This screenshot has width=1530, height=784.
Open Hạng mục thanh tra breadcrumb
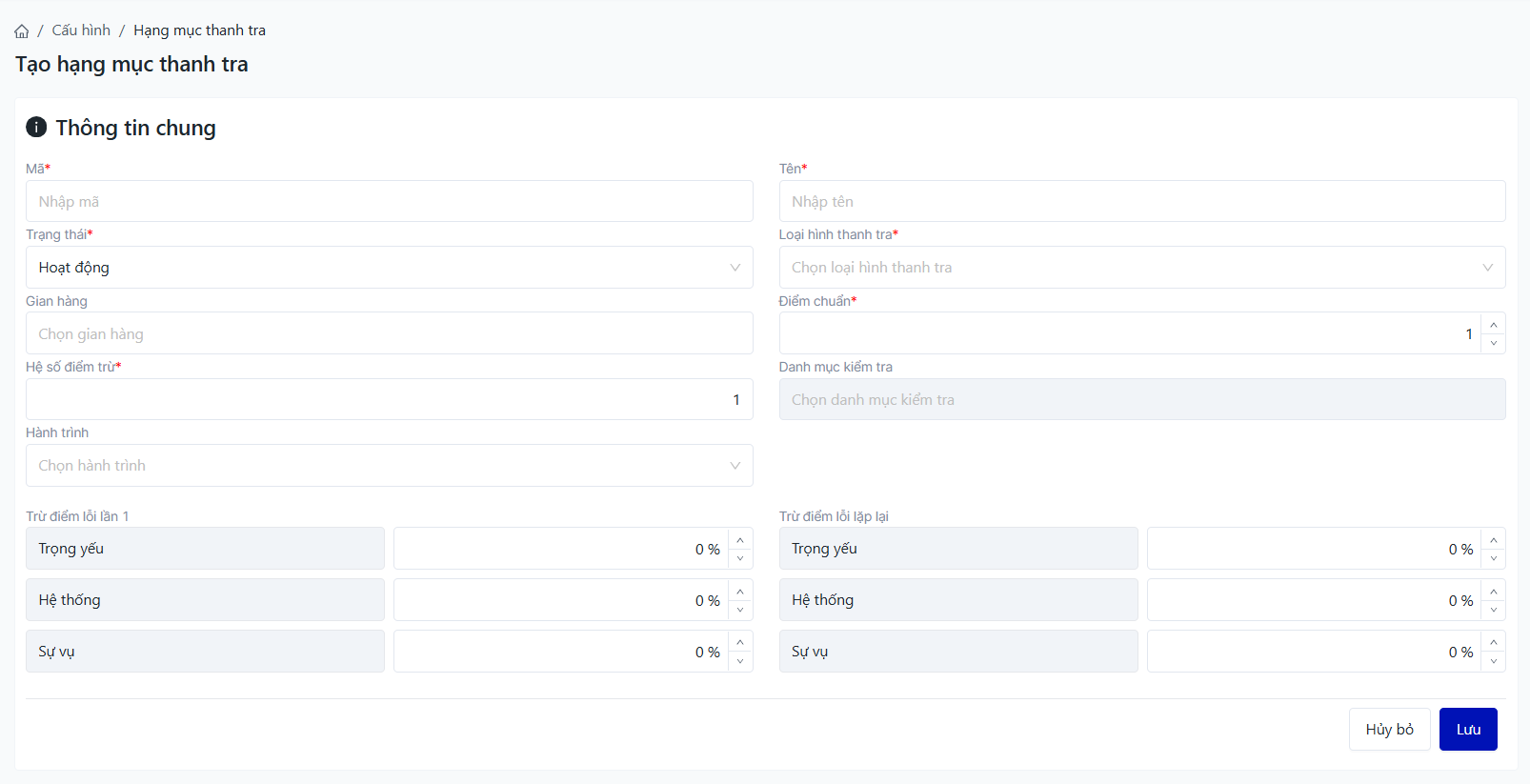tap(199, 30)
